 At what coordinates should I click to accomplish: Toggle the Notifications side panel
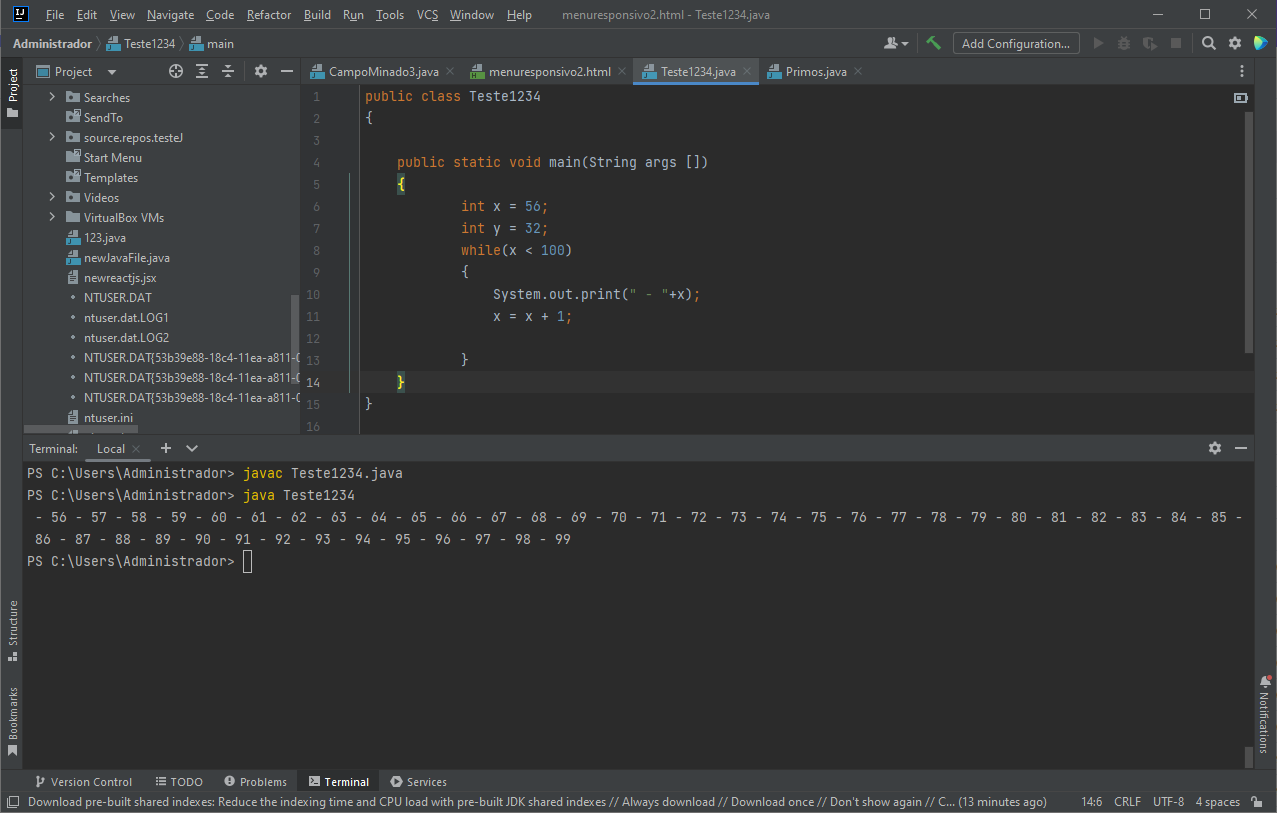[x=1264, y=714]
